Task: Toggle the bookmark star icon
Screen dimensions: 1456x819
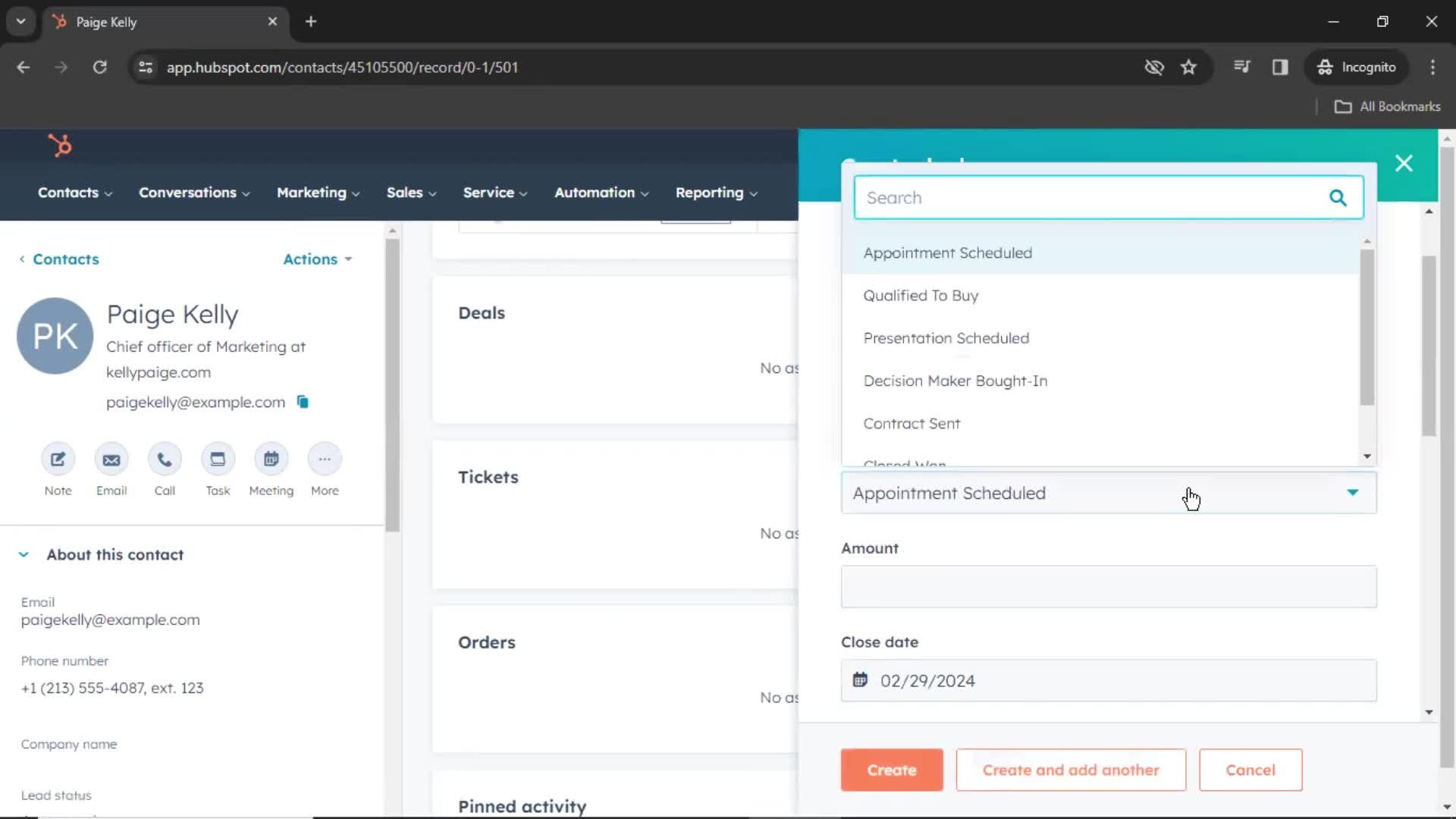Action: [1190, 67]
